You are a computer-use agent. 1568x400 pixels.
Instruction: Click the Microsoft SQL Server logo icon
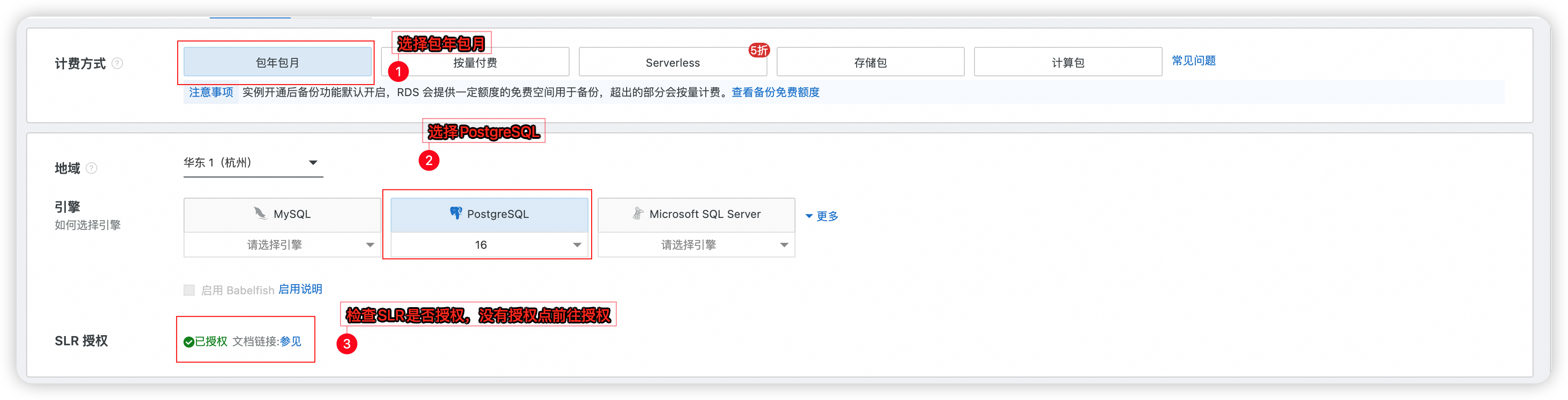pyautogui.click(x=637, y=213)
